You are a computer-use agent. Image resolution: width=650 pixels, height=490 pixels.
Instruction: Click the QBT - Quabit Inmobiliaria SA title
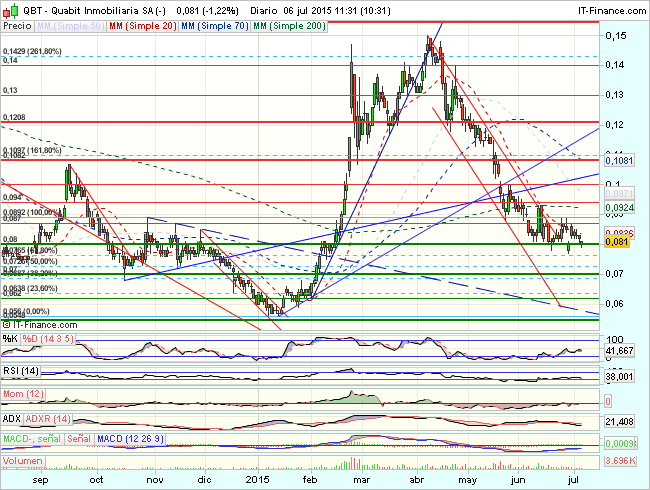[x=94, y=11]
